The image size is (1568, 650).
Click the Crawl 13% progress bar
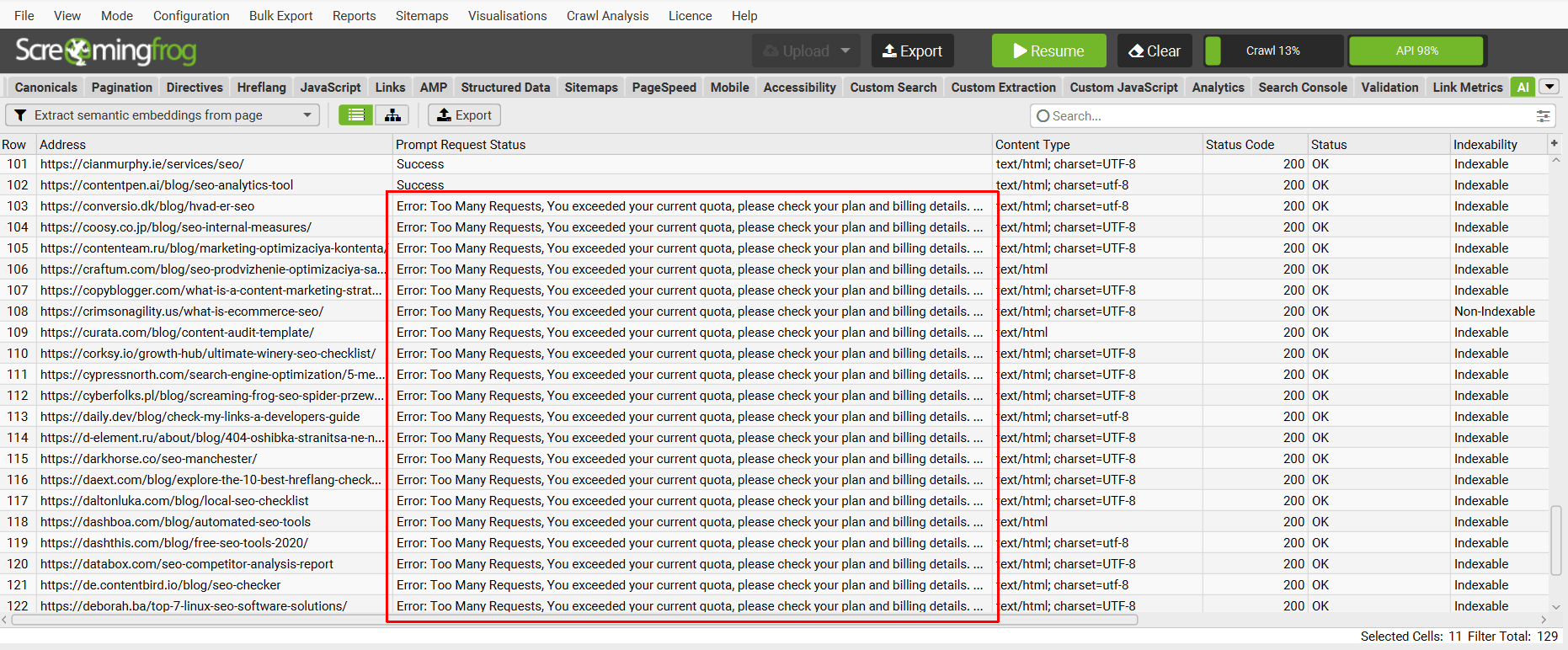(x=1273, y=51)
